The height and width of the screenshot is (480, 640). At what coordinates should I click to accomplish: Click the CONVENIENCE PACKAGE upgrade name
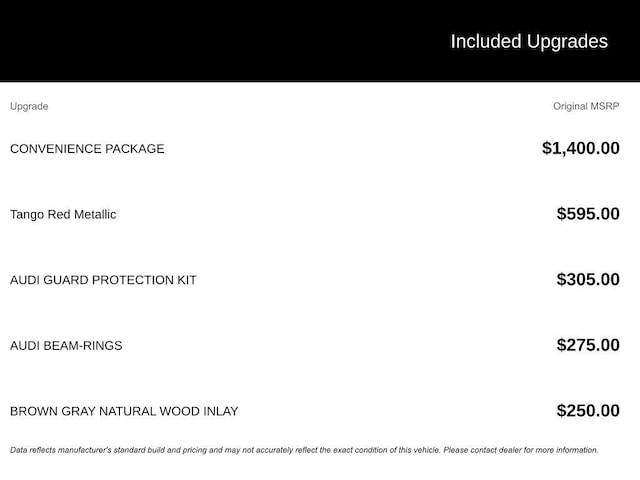pos(87,149)
